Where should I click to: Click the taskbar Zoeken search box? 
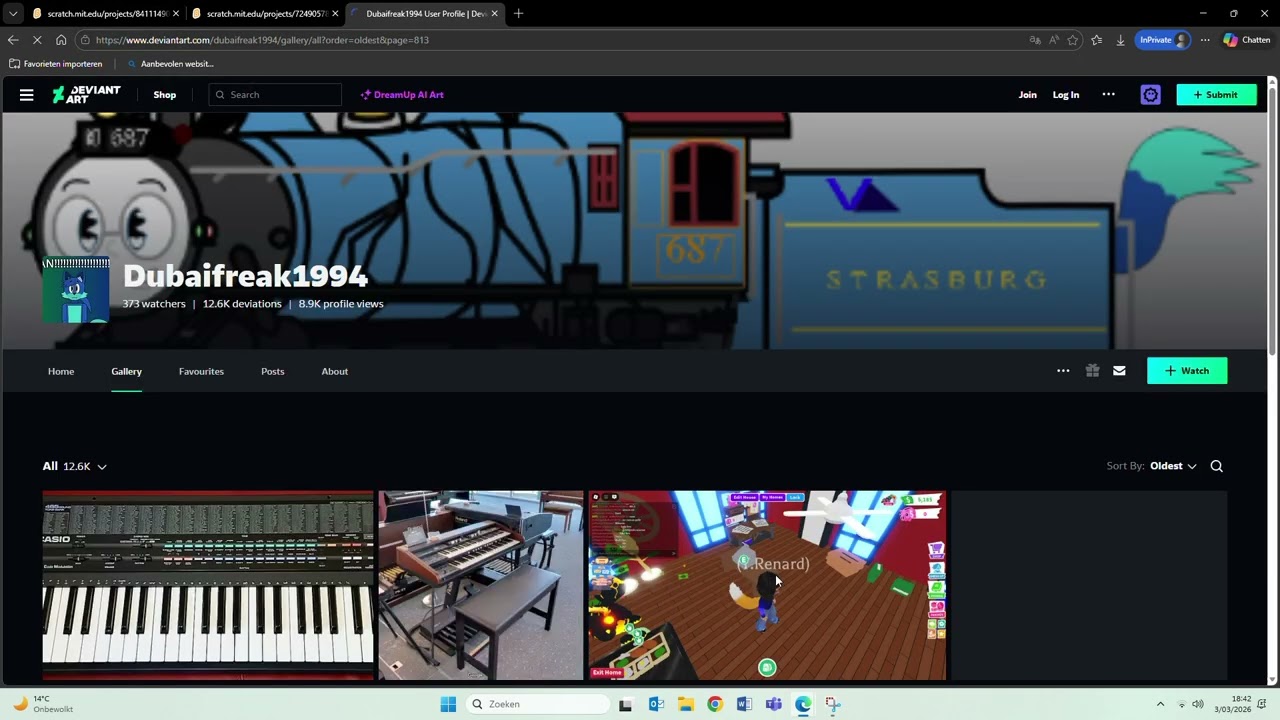[538, 704]
